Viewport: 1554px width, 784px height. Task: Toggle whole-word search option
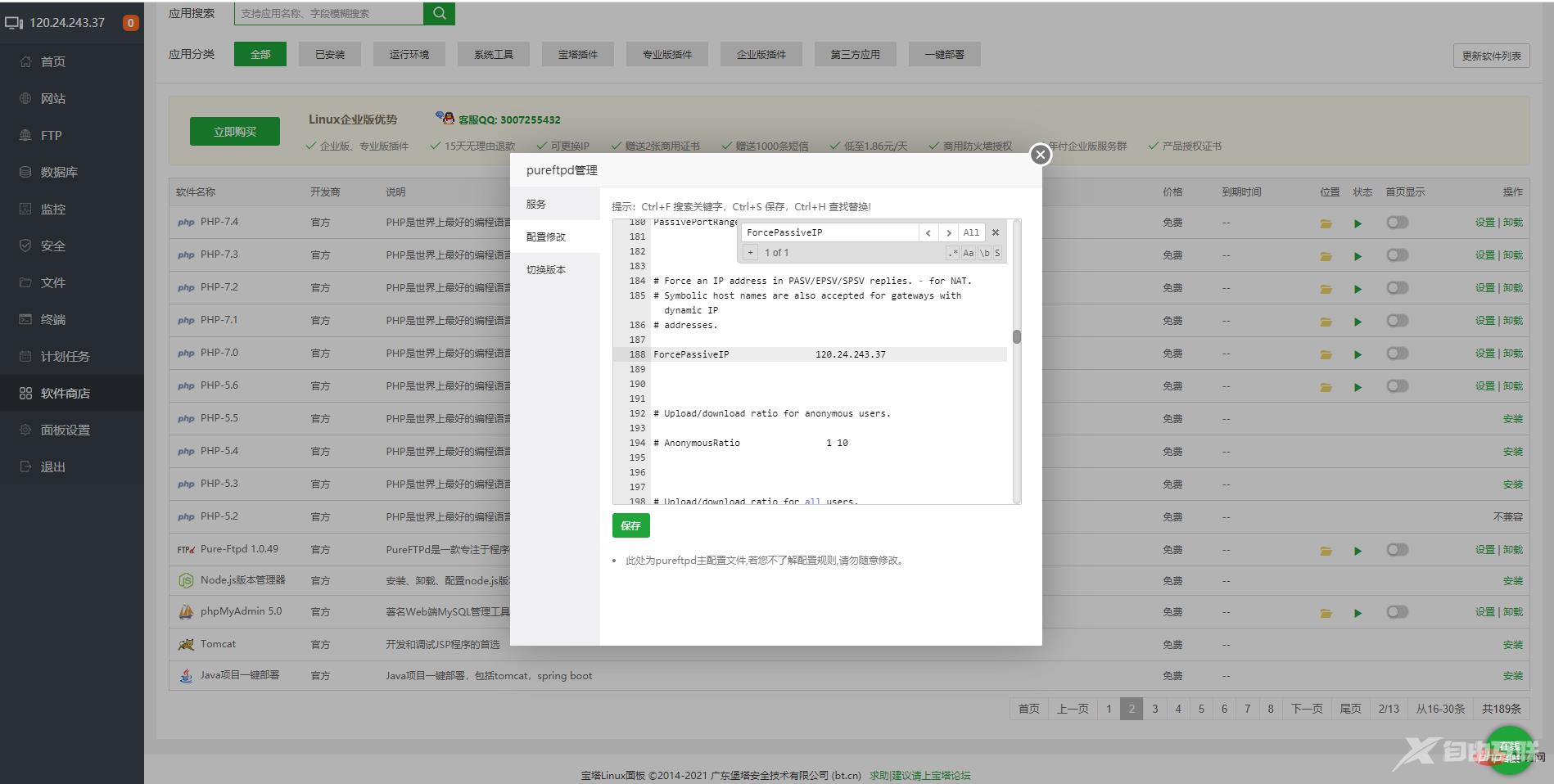(x=984, y=253)
